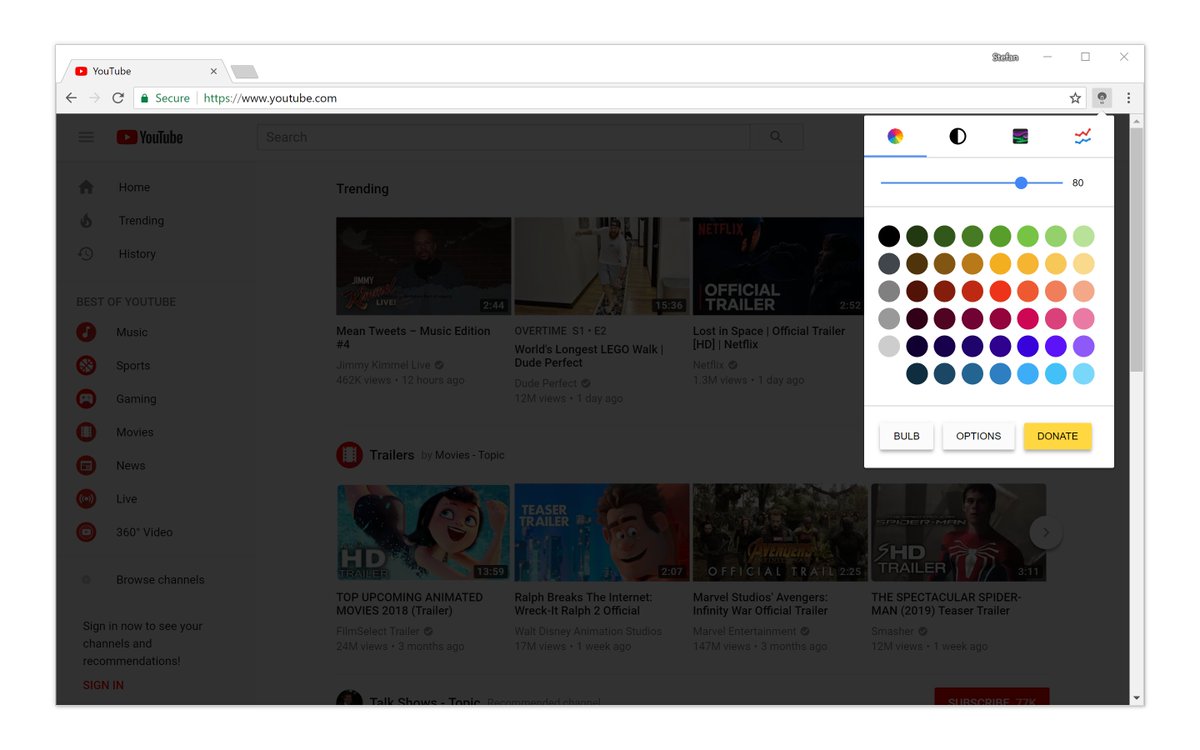Screen dimensions: 1200x750
Task: Reload the page
Action: pyautogui.click(x=118, y=98)
